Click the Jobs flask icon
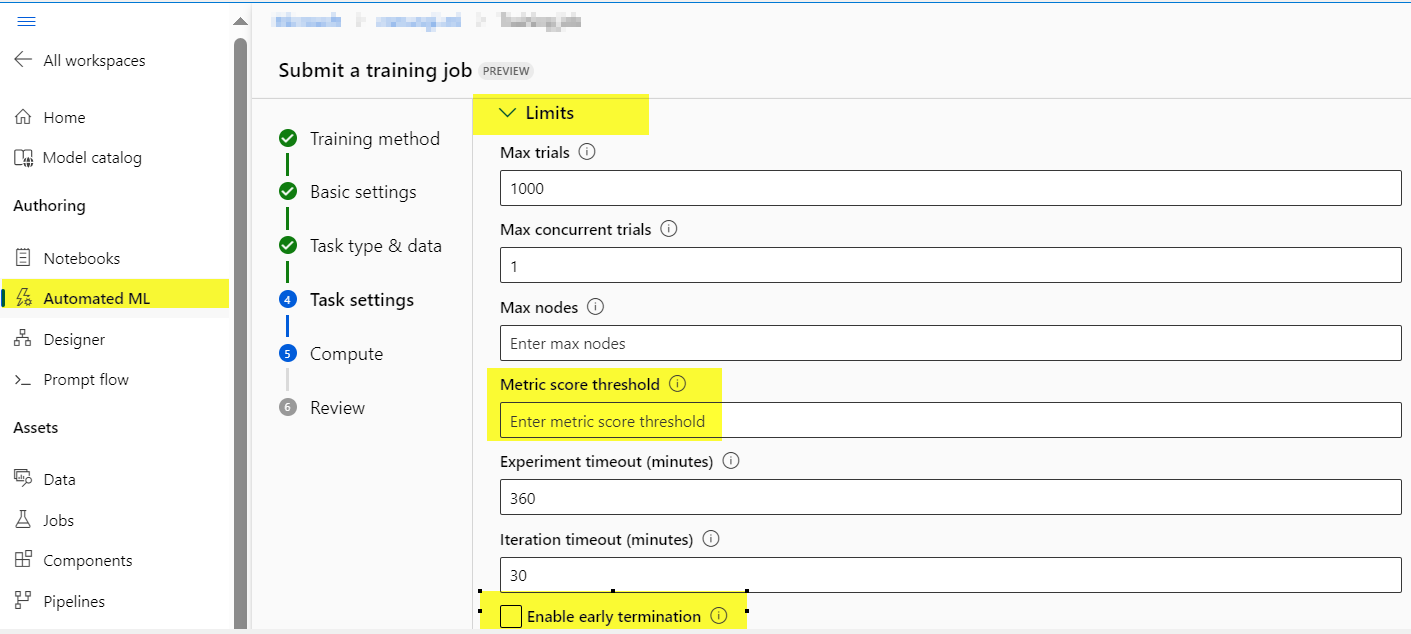Viewport: 1411px width, 634px height. 23,520
